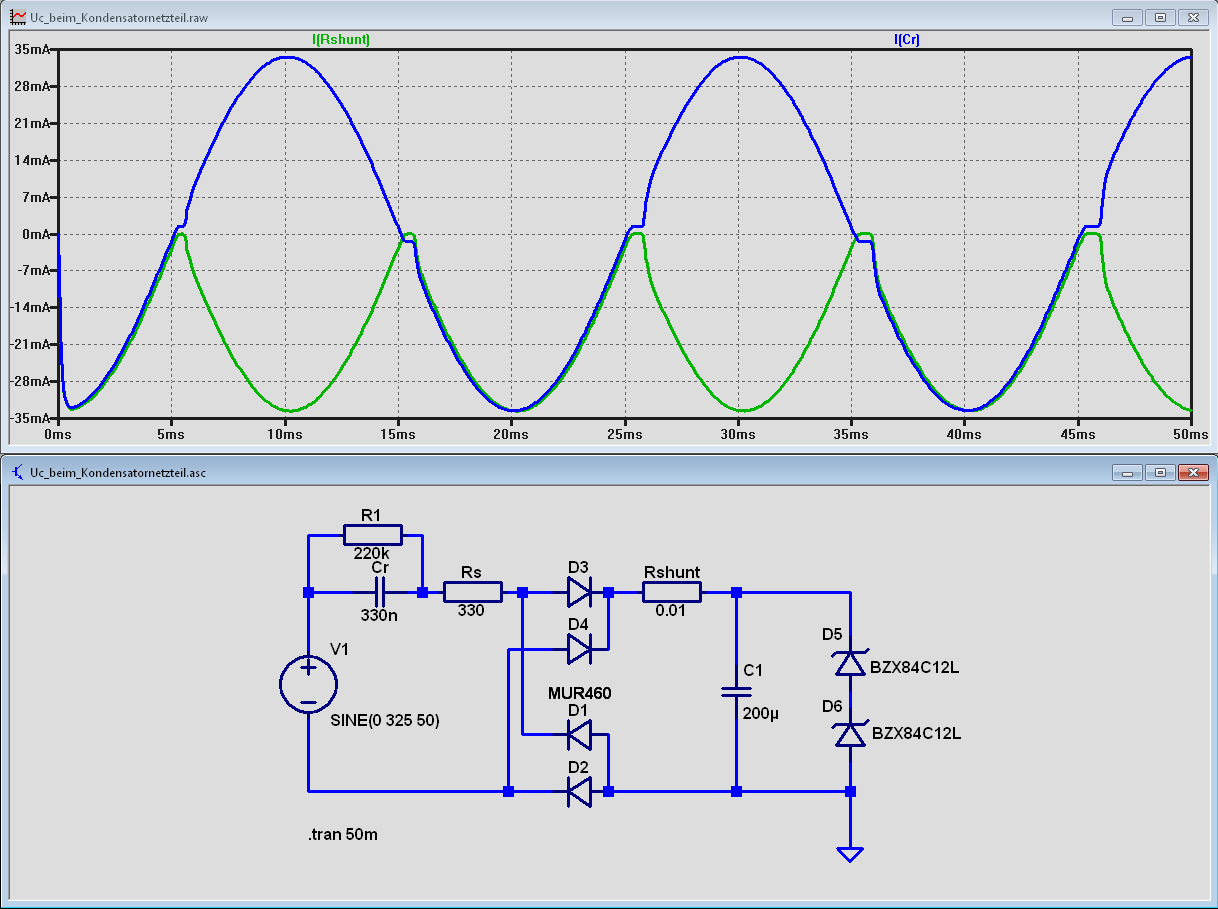Click the 0.01 value of Rshunt

[670, 610]
